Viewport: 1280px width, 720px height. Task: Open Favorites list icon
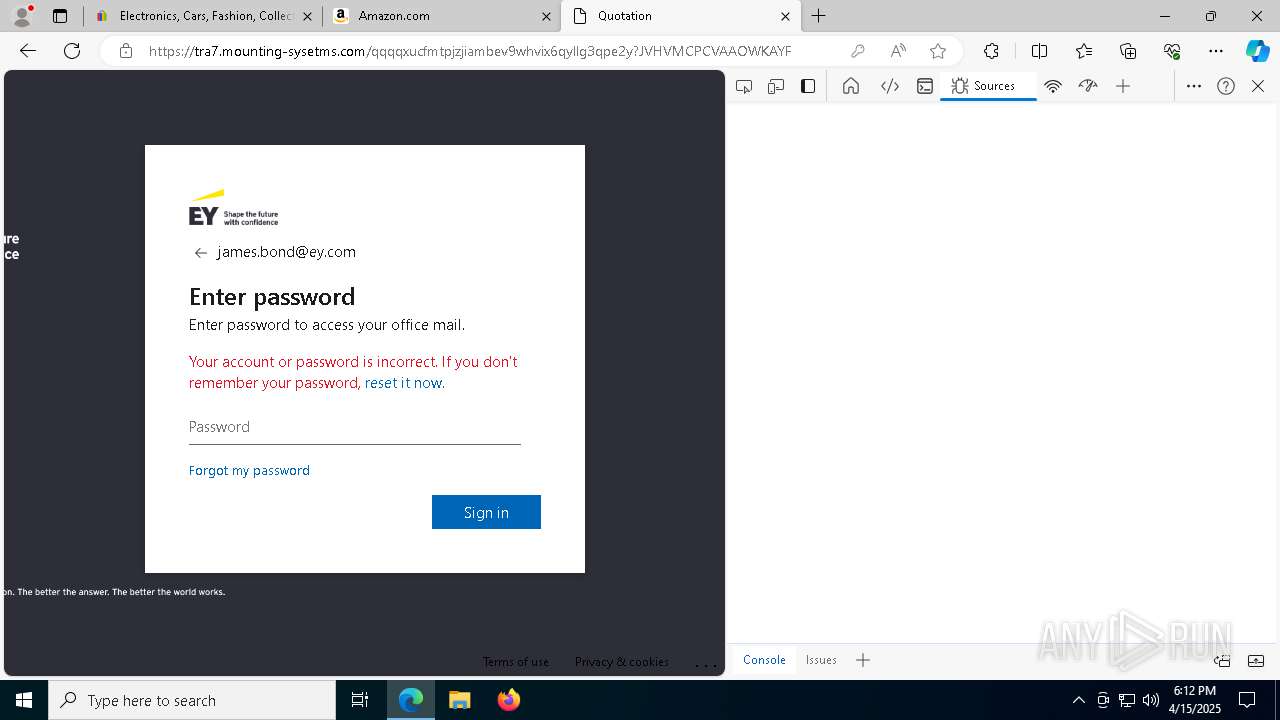[1084, 51]
